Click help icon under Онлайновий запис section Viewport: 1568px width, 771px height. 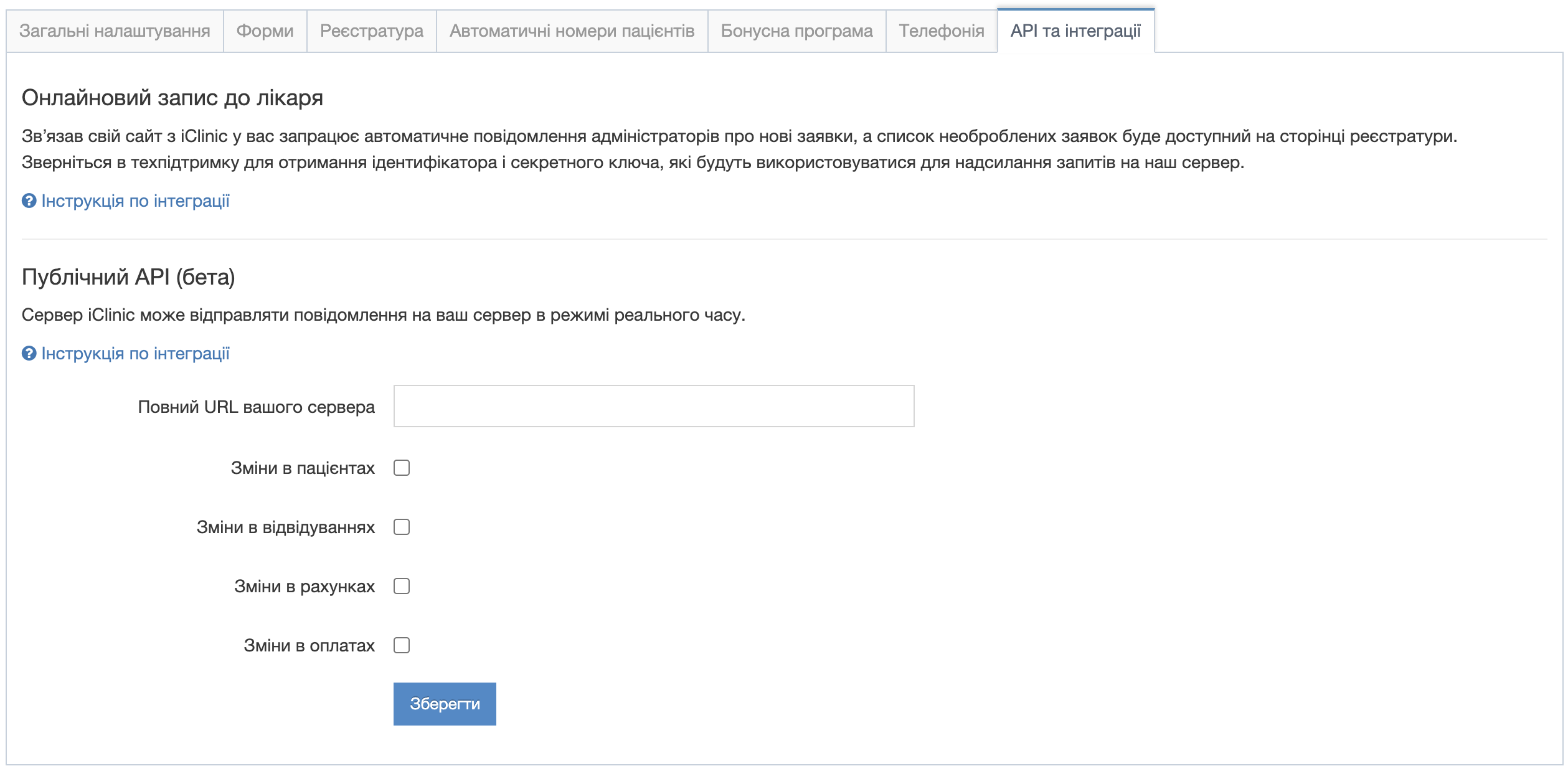pos(29,201)
